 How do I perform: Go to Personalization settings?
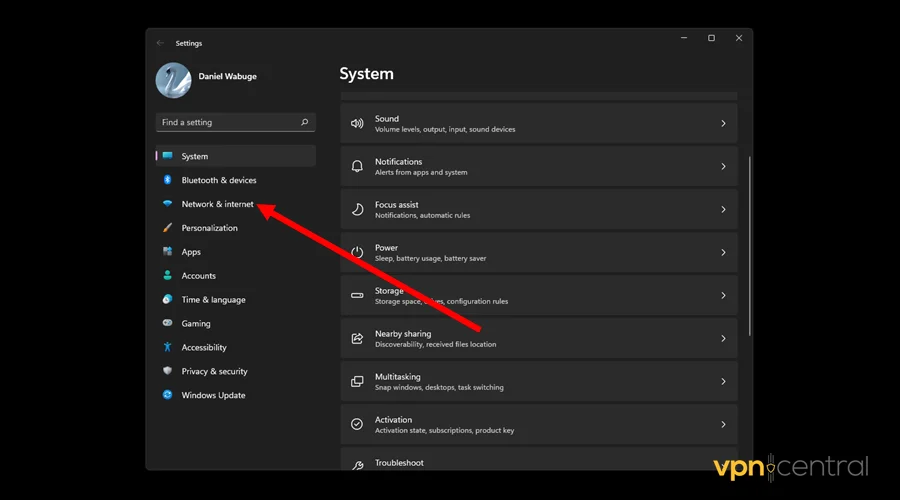[210, 228]
